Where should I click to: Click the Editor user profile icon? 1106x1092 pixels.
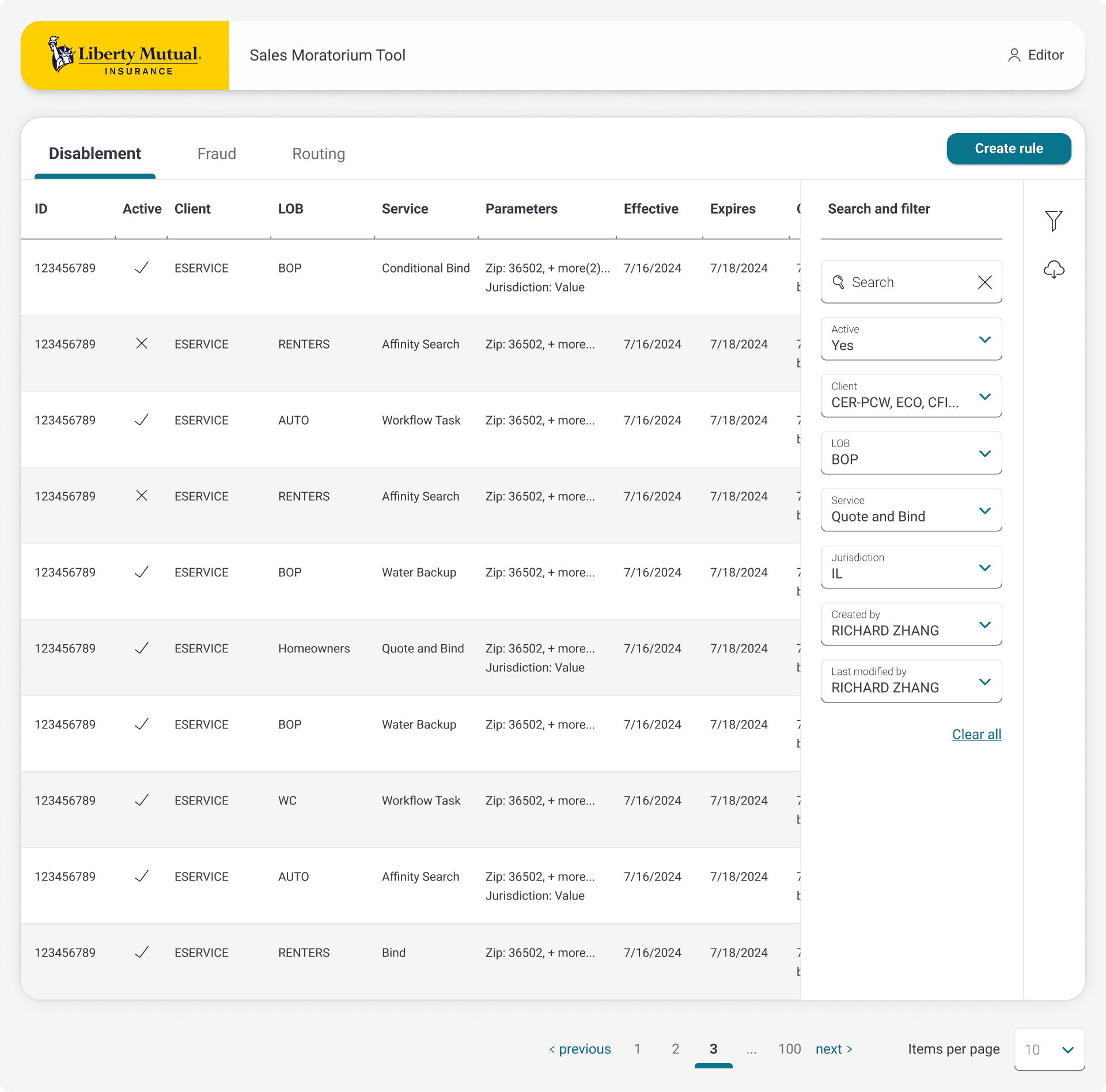pyautogui.click(x=1014, y=55)
